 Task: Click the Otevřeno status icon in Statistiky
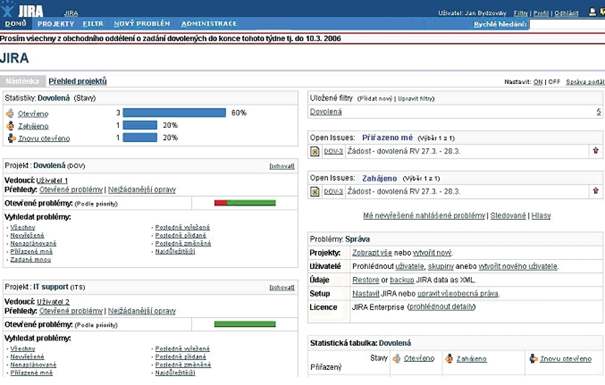(x=10, y=113)
